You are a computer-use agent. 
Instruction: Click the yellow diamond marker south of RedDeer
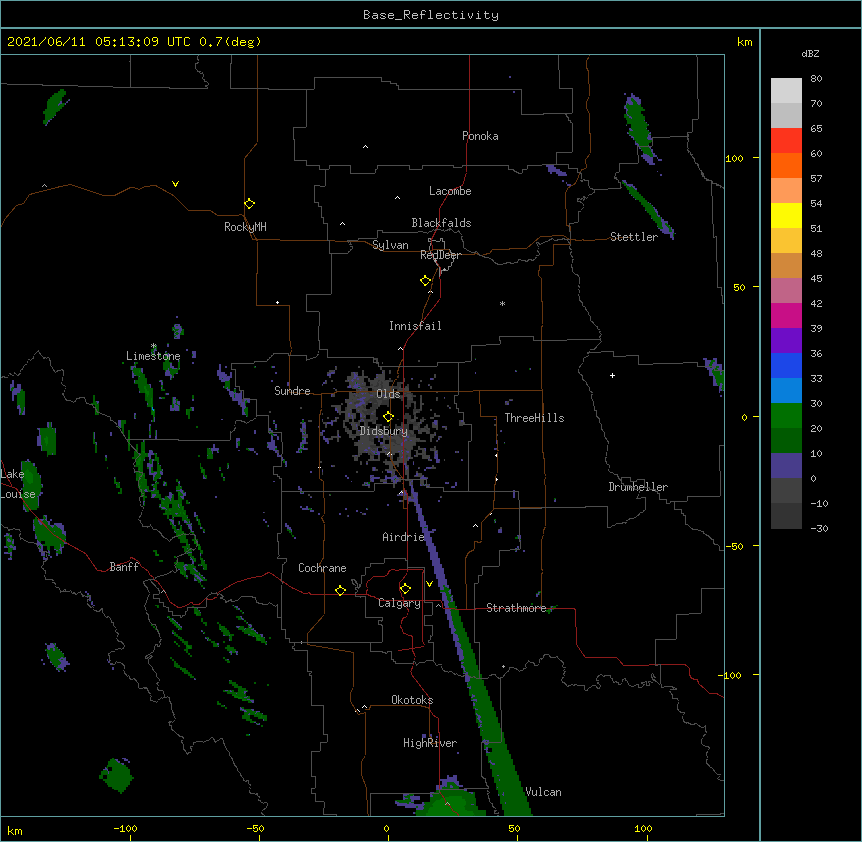click(x=425, y=281)
